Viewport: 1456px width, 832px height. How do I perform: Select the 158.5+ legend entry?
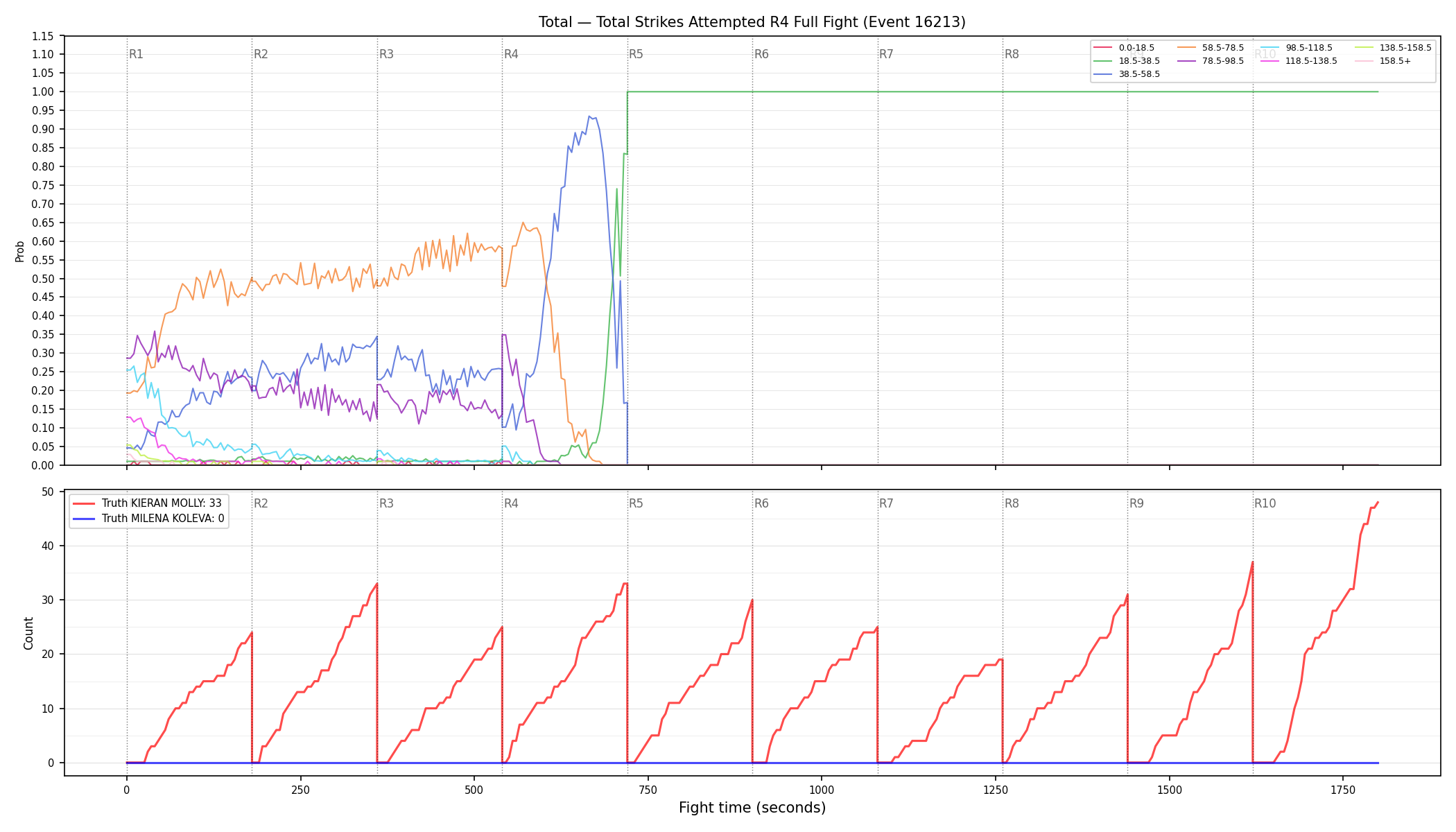1383,61
